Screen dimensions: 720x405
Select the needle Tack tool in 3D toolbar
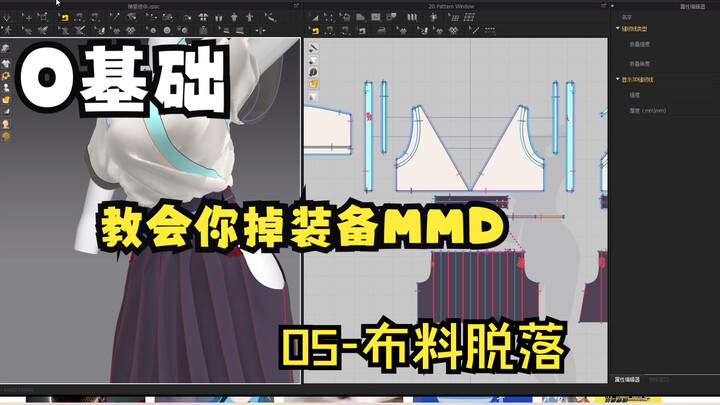[114, 18]
